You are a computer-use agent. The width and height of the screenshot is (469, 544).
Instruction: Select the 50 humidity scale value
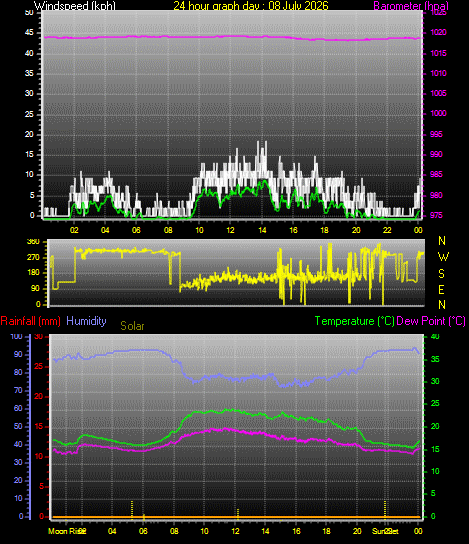coord(18,426)
